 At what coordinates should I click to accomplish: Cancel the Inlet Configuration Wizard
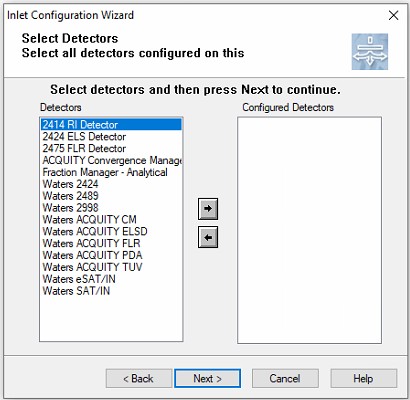(285, 378)
